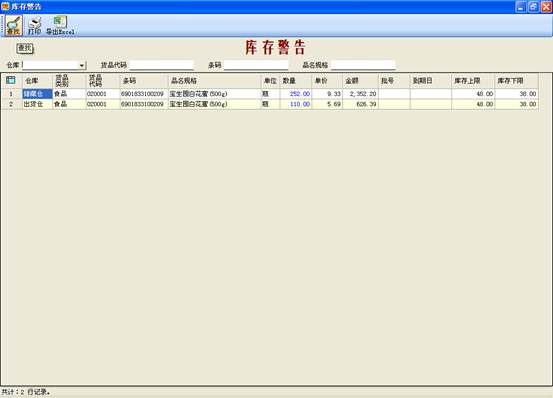553x398 pixels.
Task: Click the 查找 search toolbar icon
Action: 13,25
